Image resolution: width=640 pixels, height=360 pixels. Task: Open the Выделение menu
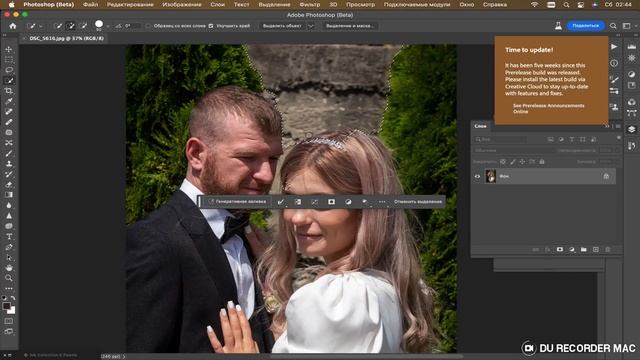point(274,4)
